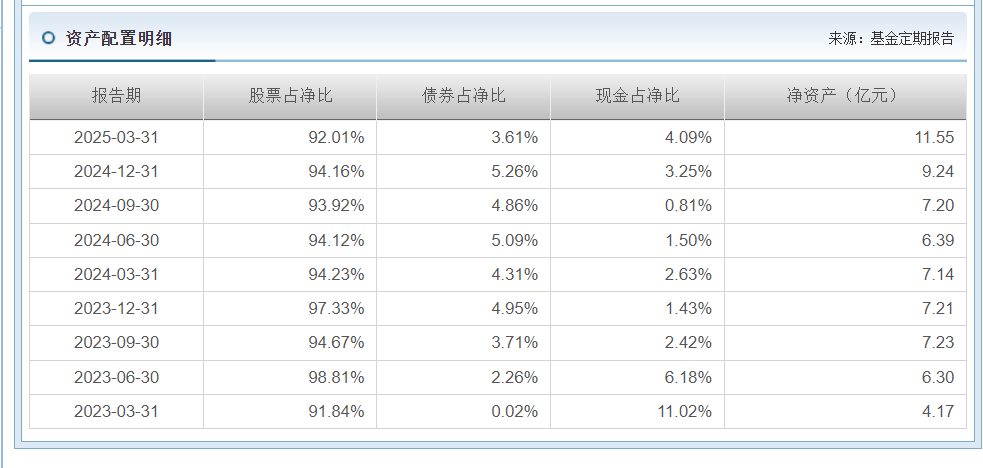
Task: Click the 现金占净比 column header
Action: tap(637, 96)
